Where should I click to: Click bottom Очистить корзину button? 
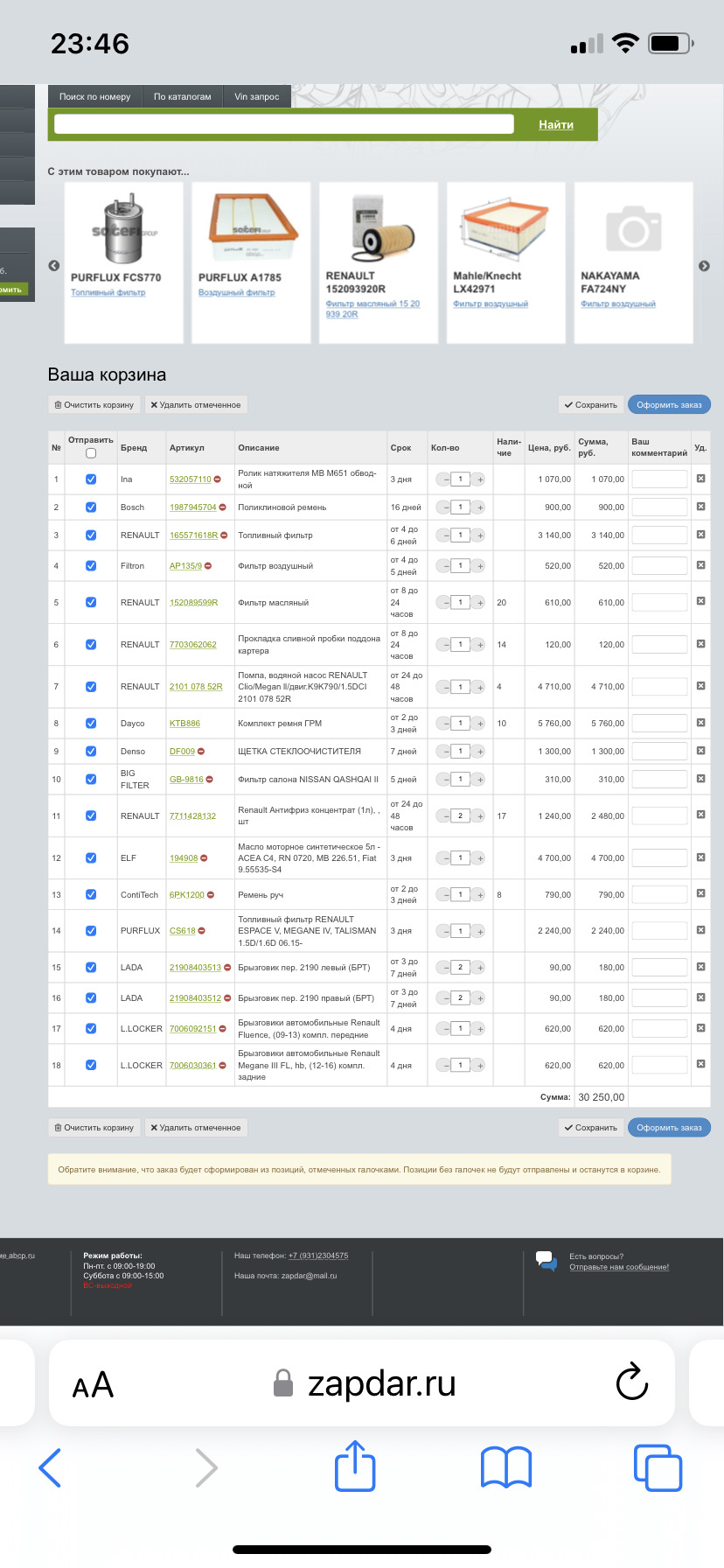point(94,1128)
